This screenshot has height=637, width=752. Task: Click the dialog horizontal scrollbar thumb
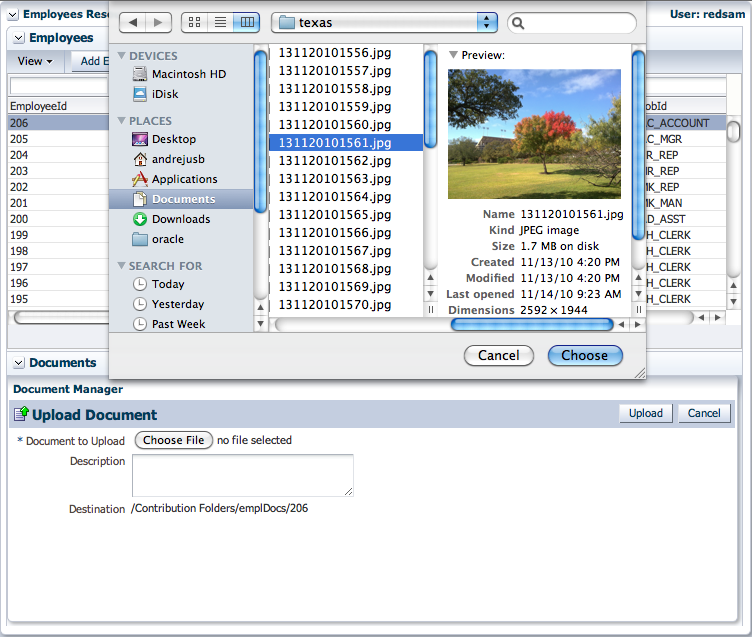[532, 325]
